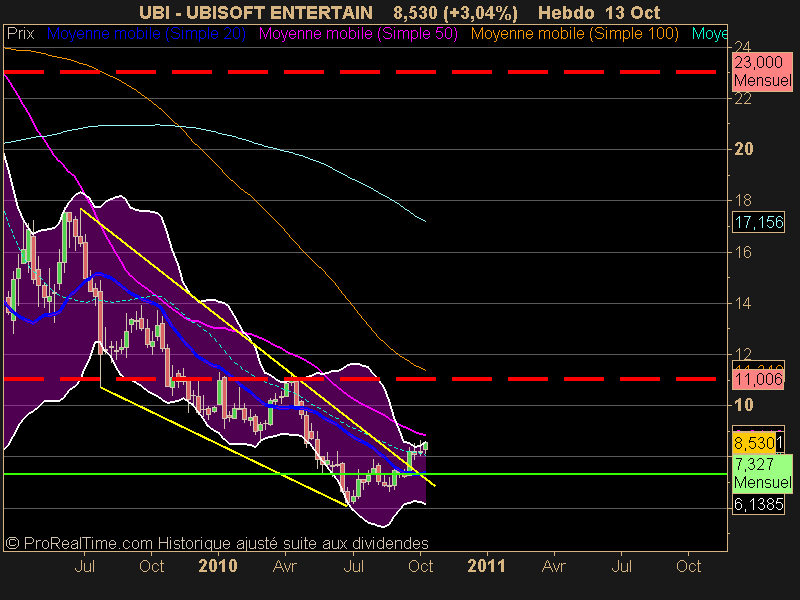Image resolution: width=800 pixels, height=600 pixels.
Task: Click the 10 value on the price axis
Action: (x=743, y=405)
